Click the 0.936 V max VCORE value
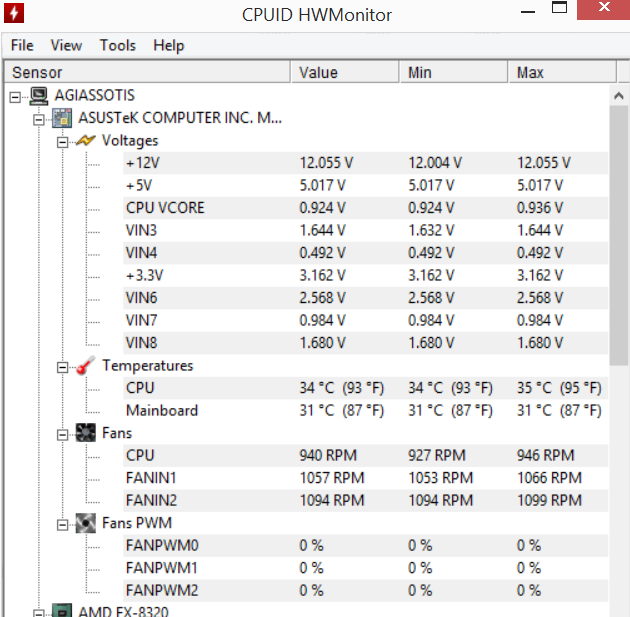 pos(540,208)
